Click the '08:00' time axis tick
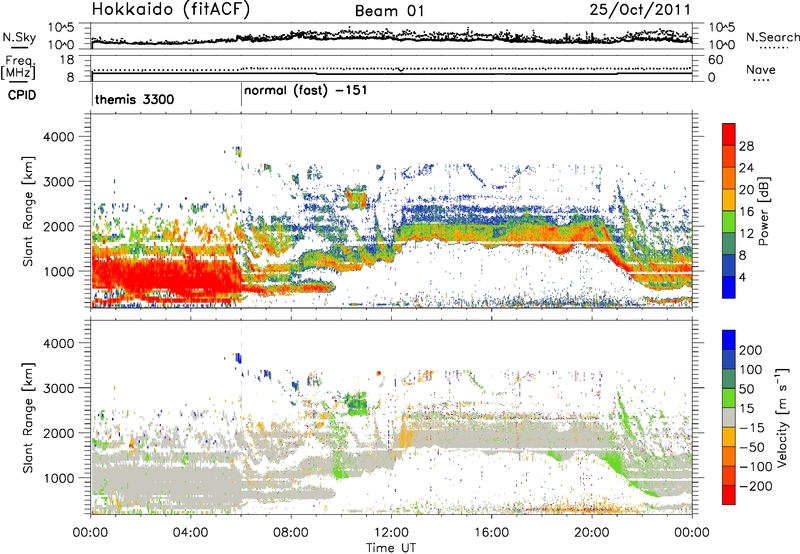This screenshot has width=800, height=554. (291, 533)
